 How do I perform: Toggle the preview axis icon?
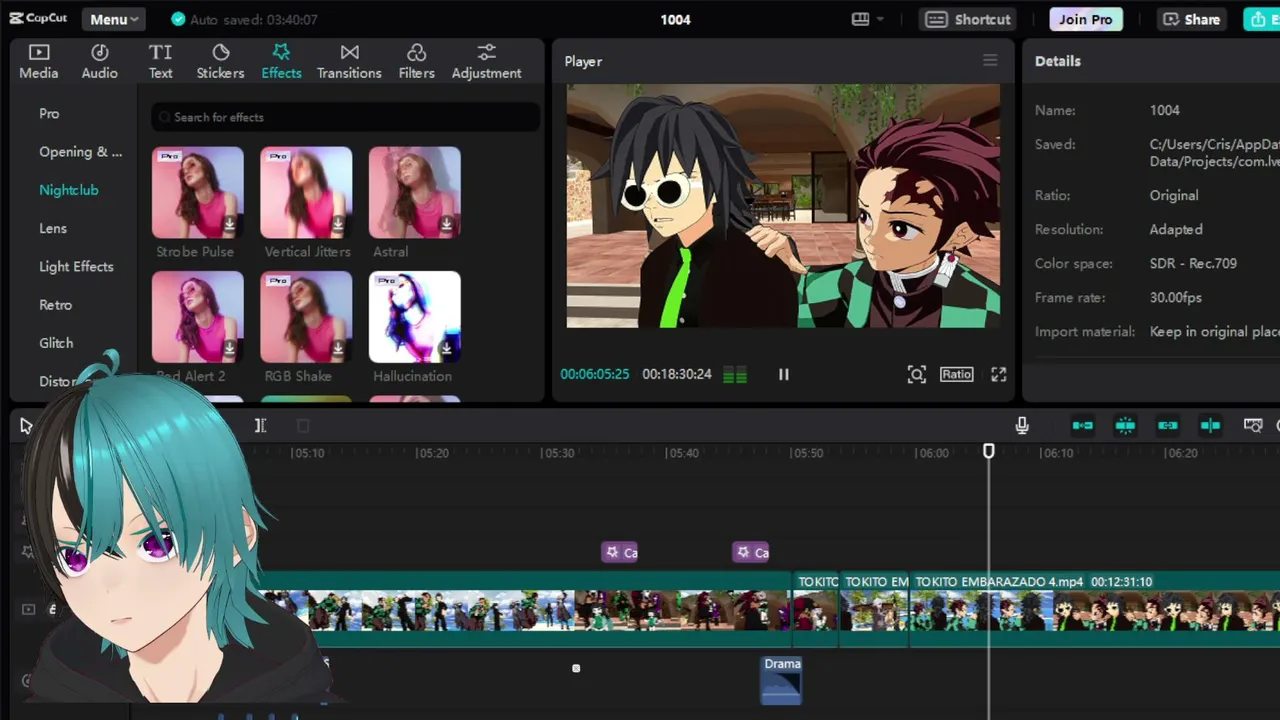tap(1210, 426)
